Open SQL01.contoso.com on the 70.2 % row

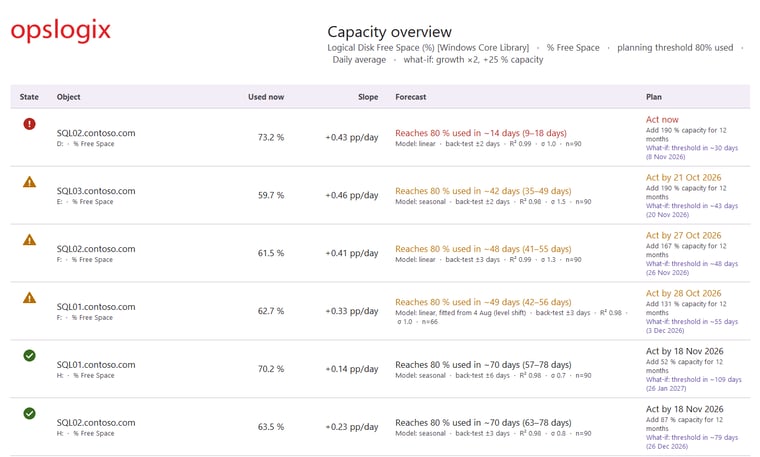click(x=96, y=364)
